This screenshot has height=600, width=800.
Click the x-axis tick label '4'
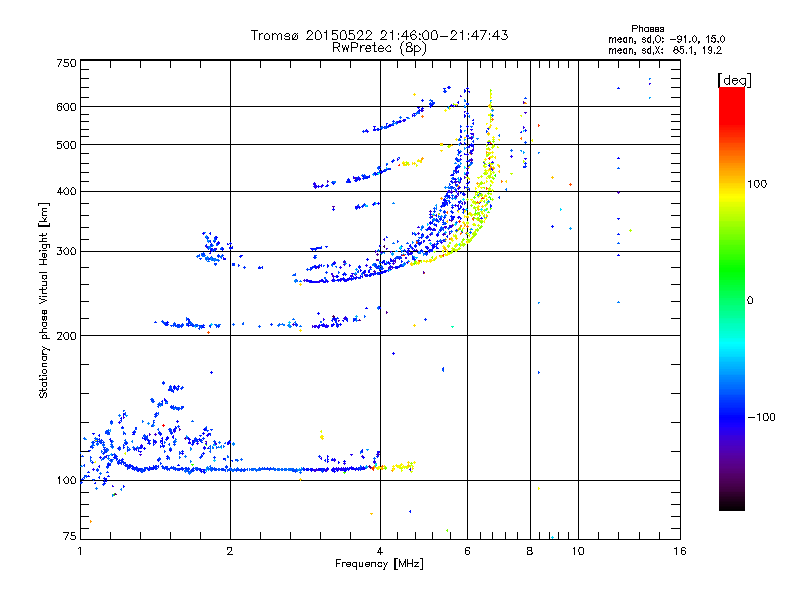click(x=380, y=551)
